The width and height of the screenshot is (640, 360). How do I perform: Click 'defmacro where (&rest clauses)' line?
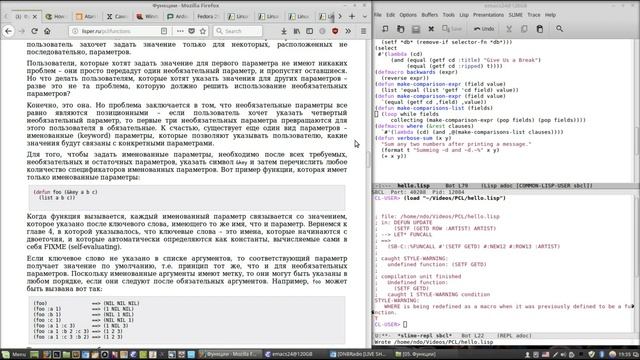pyautogui.click(x=424, y=126)
